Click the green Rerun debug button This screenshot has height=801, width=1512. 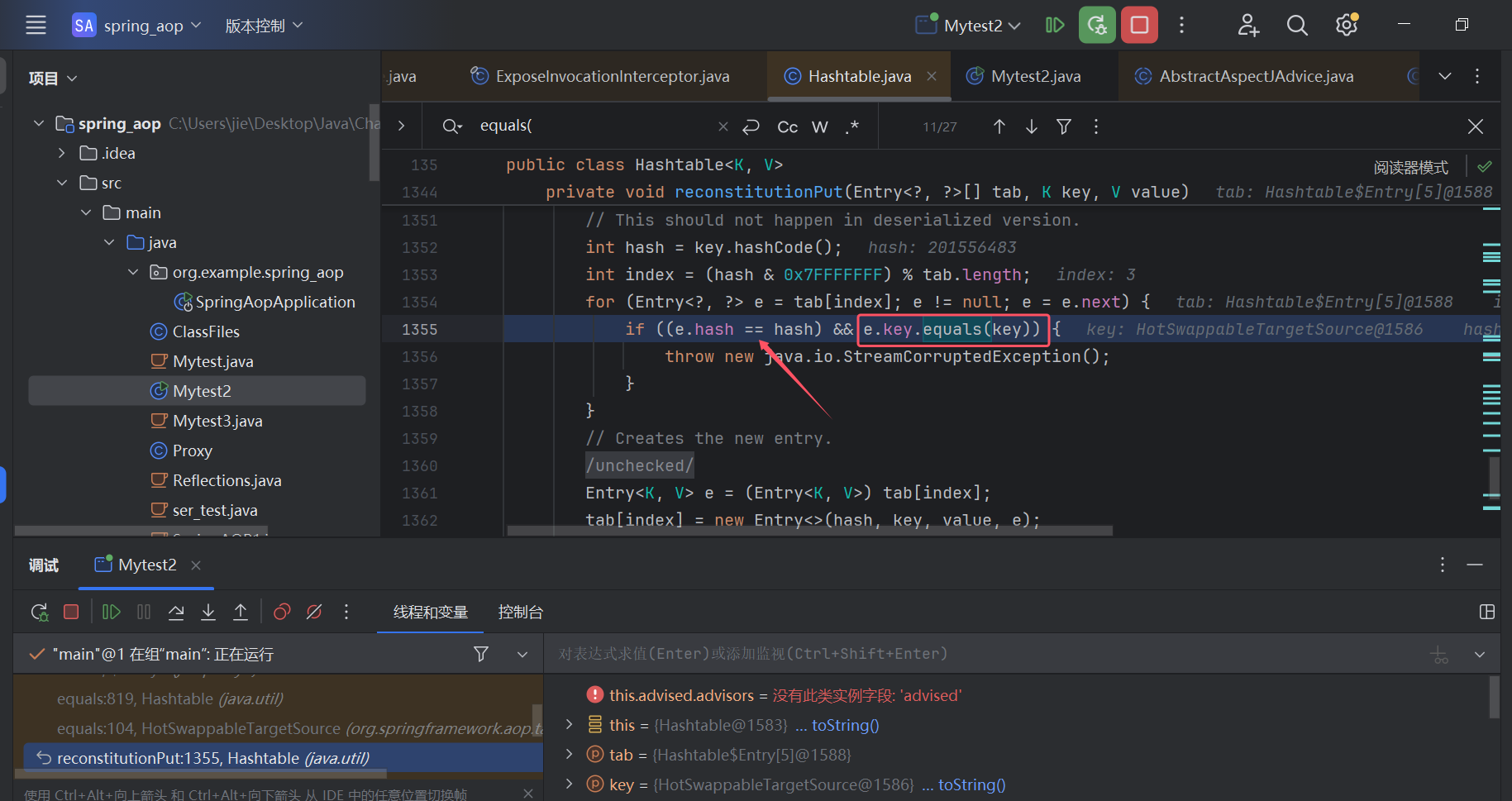click(1097, 26)
